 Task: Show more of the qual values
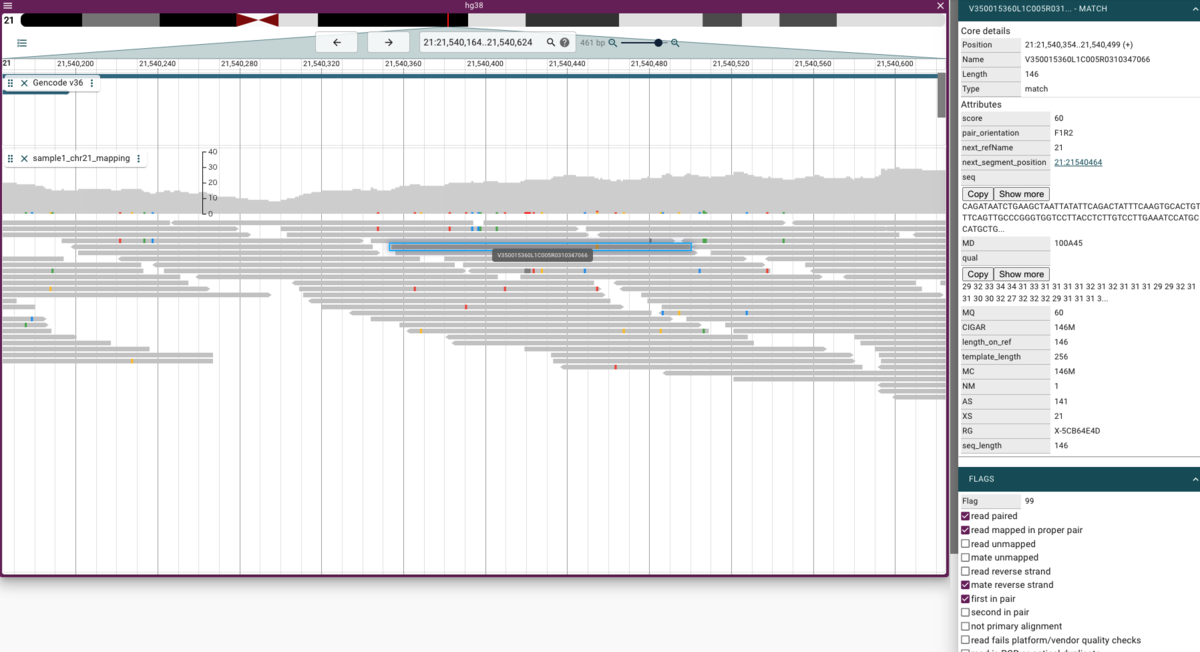pyautogui.click(x=1021, y=274)
